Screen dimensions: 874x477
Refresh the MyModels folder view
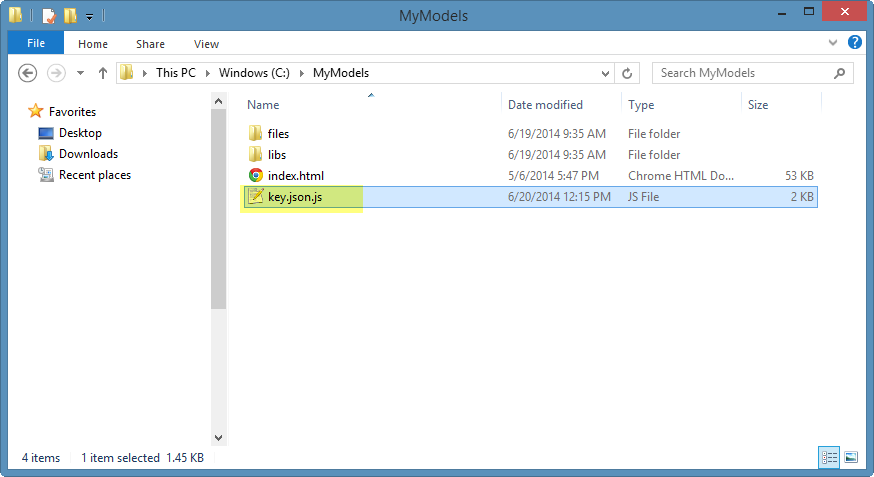[627, 73]
